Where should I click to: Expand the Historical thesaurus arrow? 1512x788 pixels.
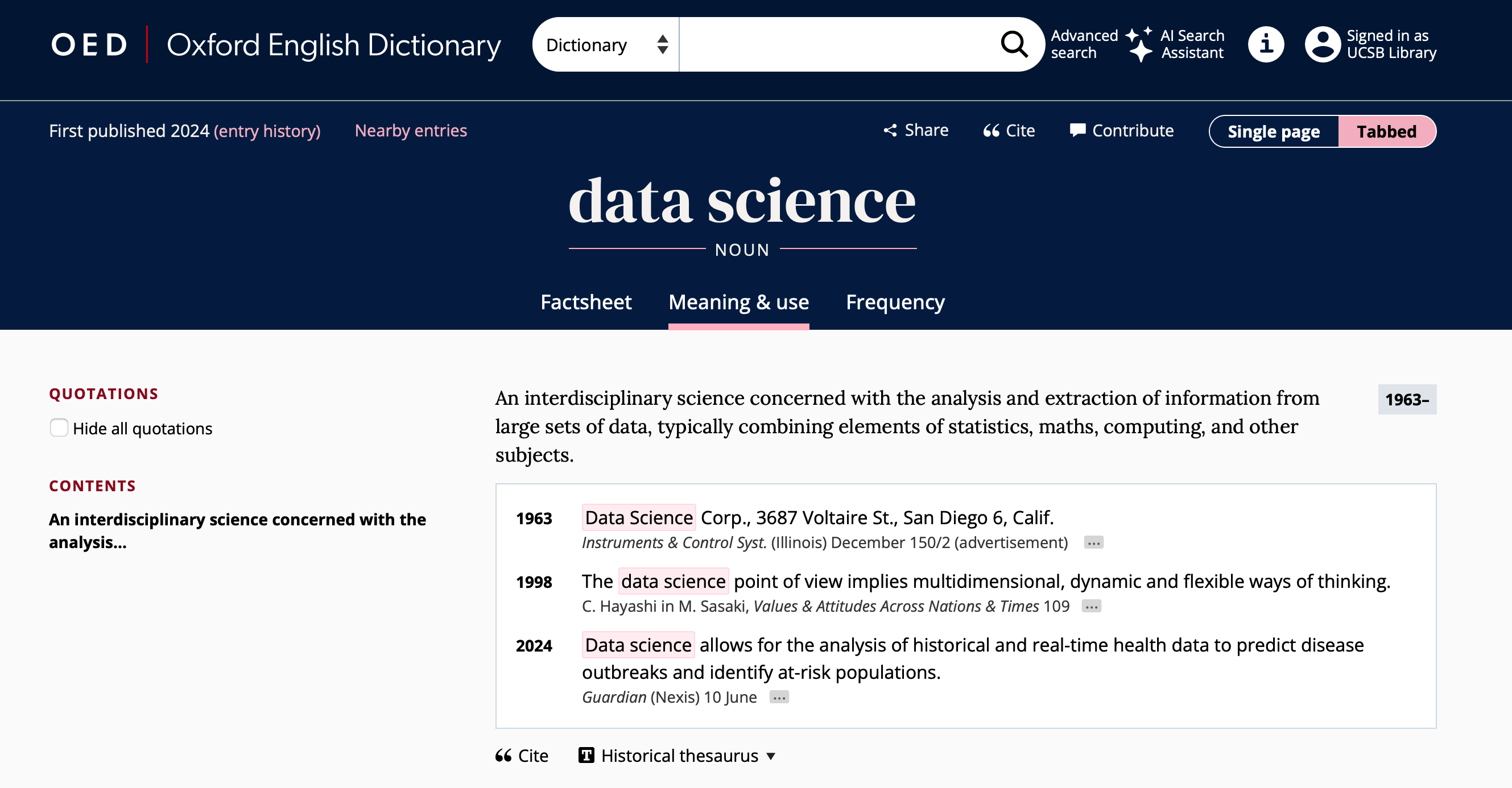point(771,756)
